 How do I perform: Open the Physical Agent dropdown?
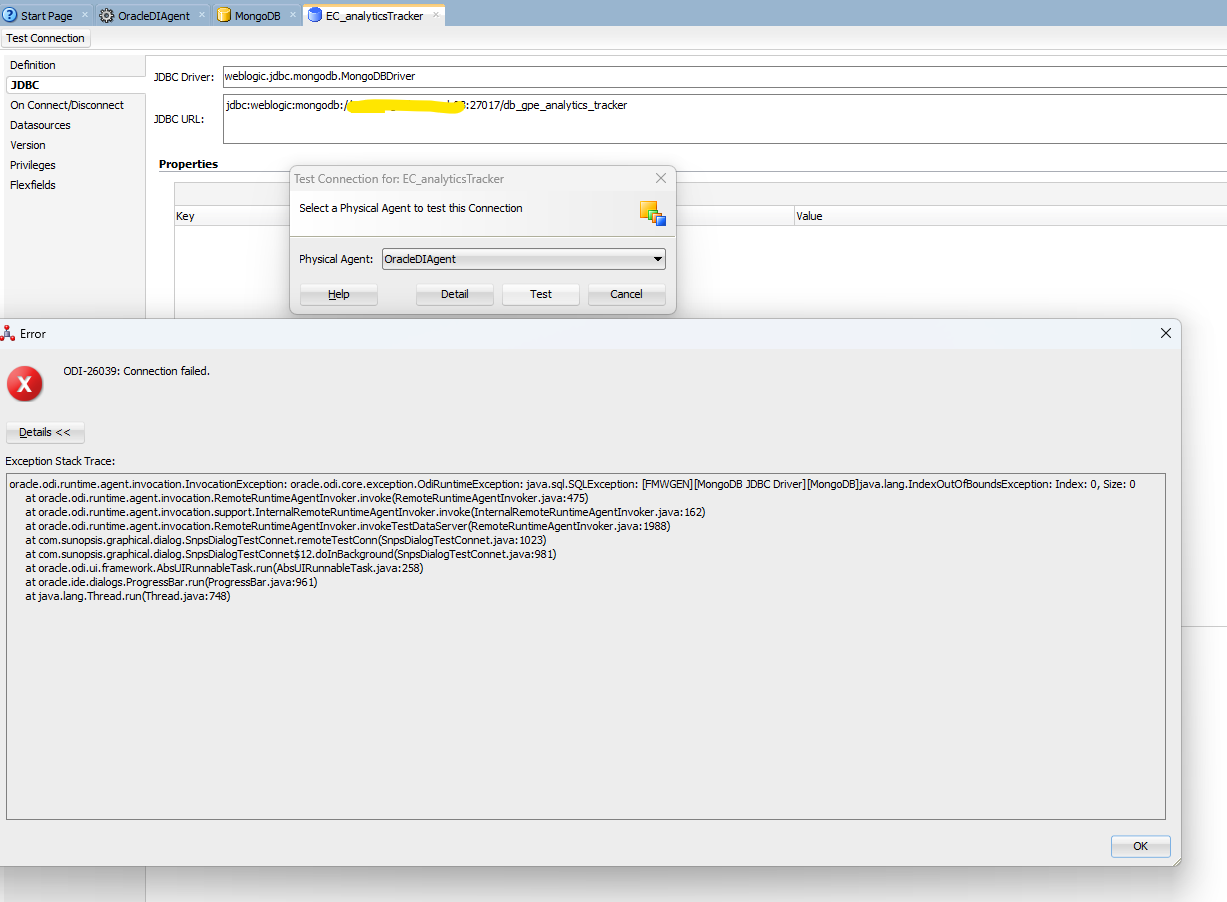pyautogui.click(x=657, y=260)
